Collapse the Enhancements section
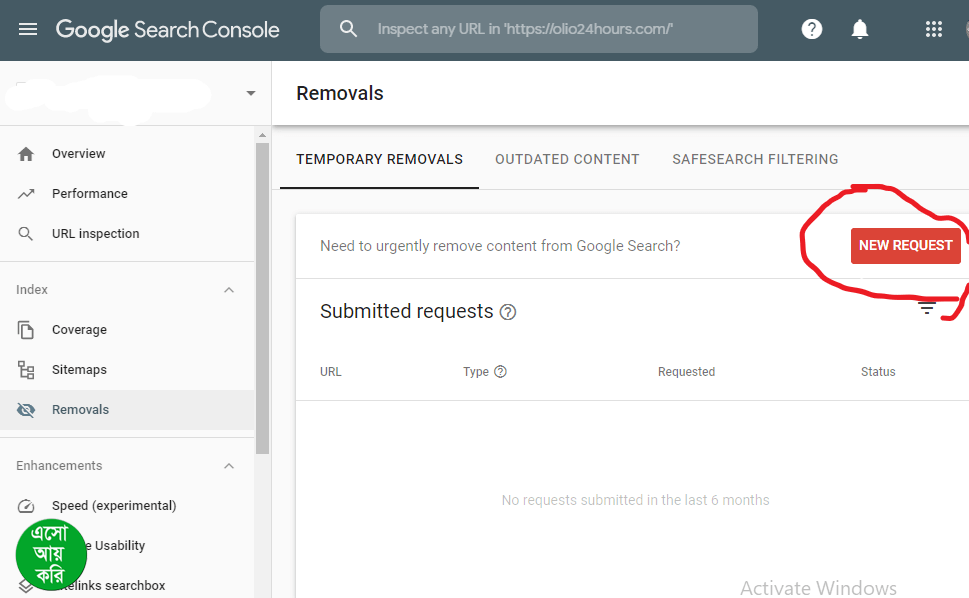The image size is (969, 598). click(x=229, y=466)
